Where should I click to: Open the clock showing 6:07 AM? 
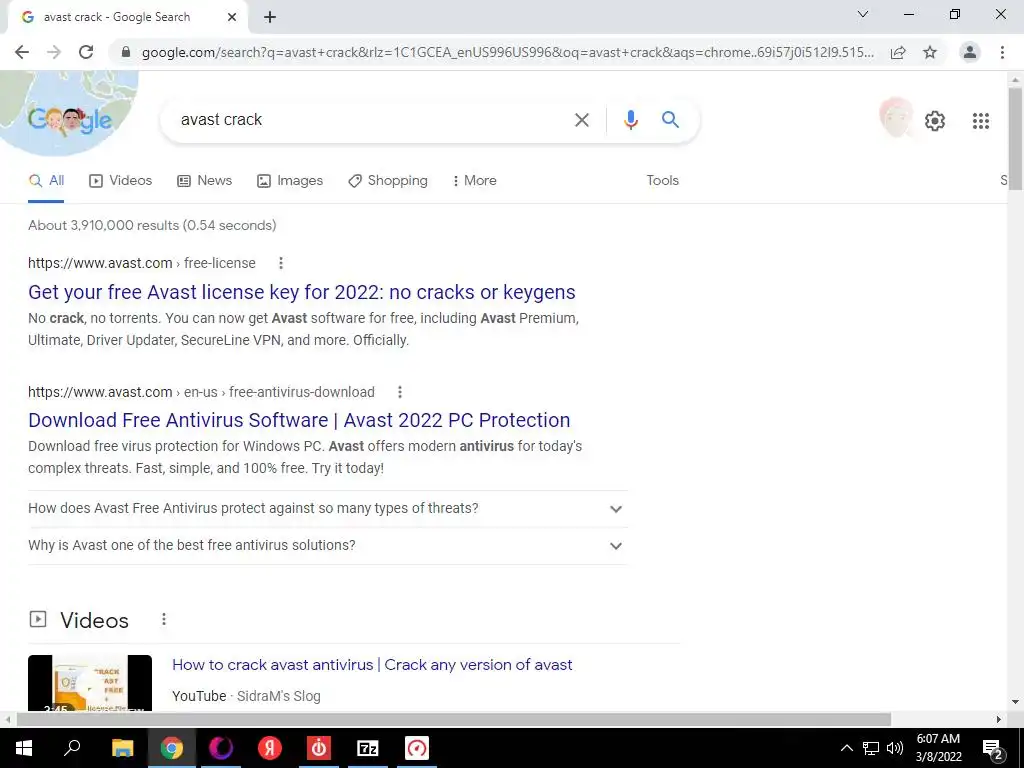pos(938,748)
